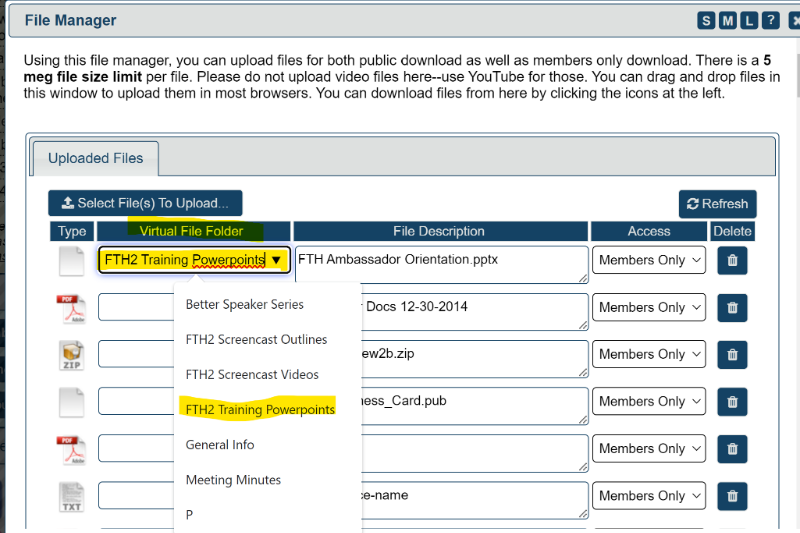This screenshot has height=533, width=800.
Task: Pick General Info in folder list
Action: 220,444
